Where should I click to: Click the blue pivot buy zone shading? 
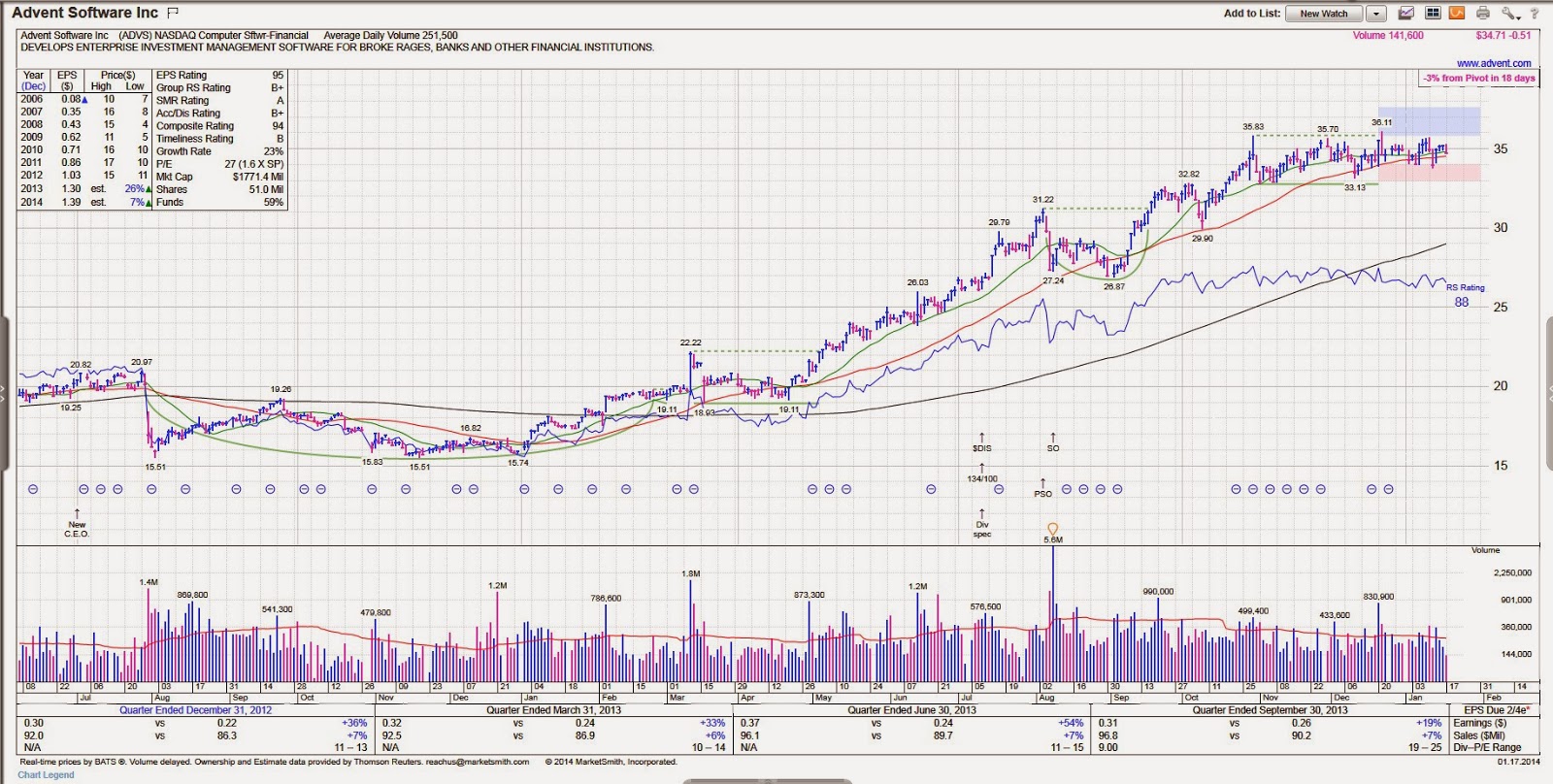coord(1429,120)
